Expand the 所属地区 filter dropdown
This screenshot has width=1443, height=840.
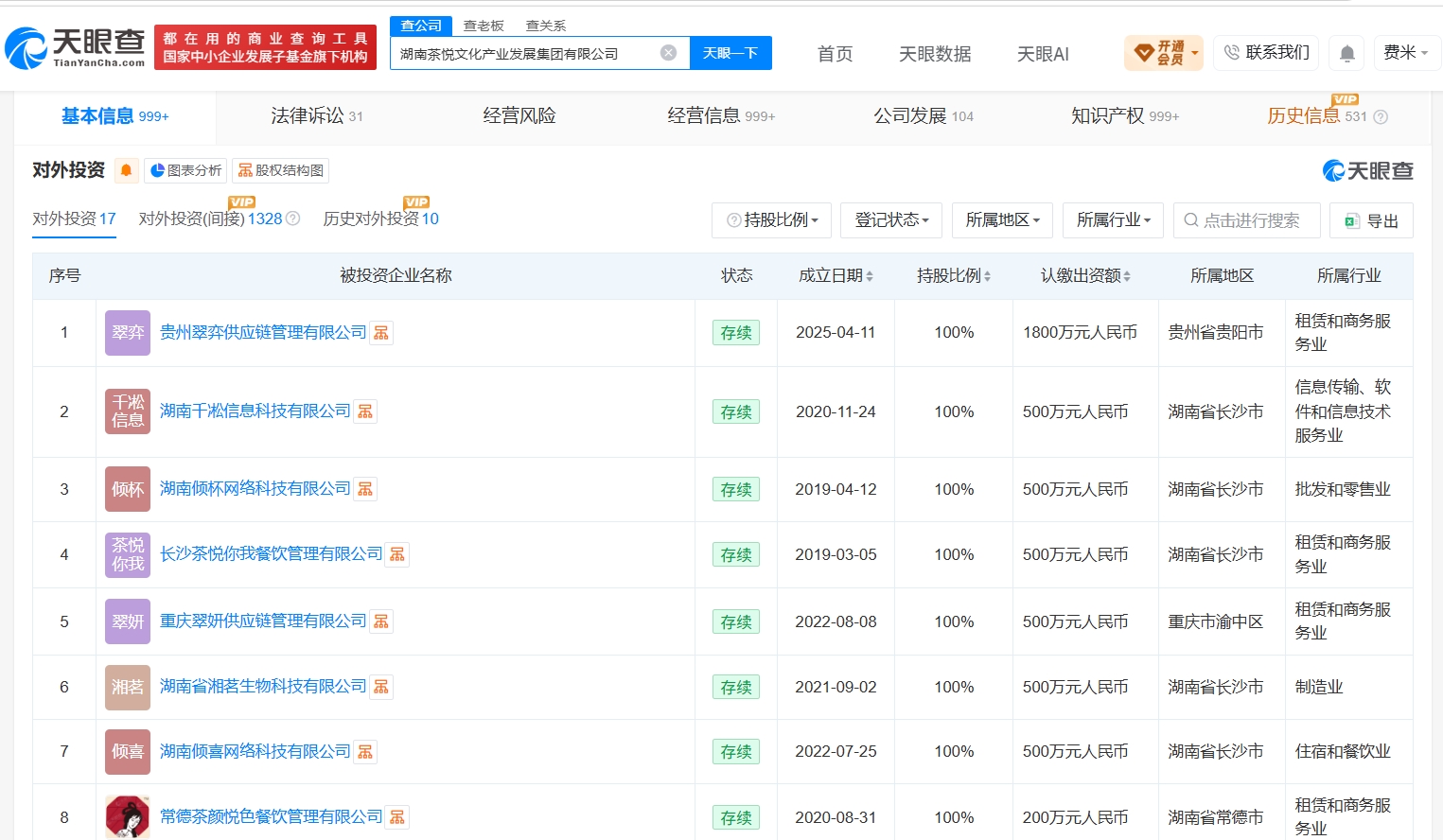(x=1002, y=219)
